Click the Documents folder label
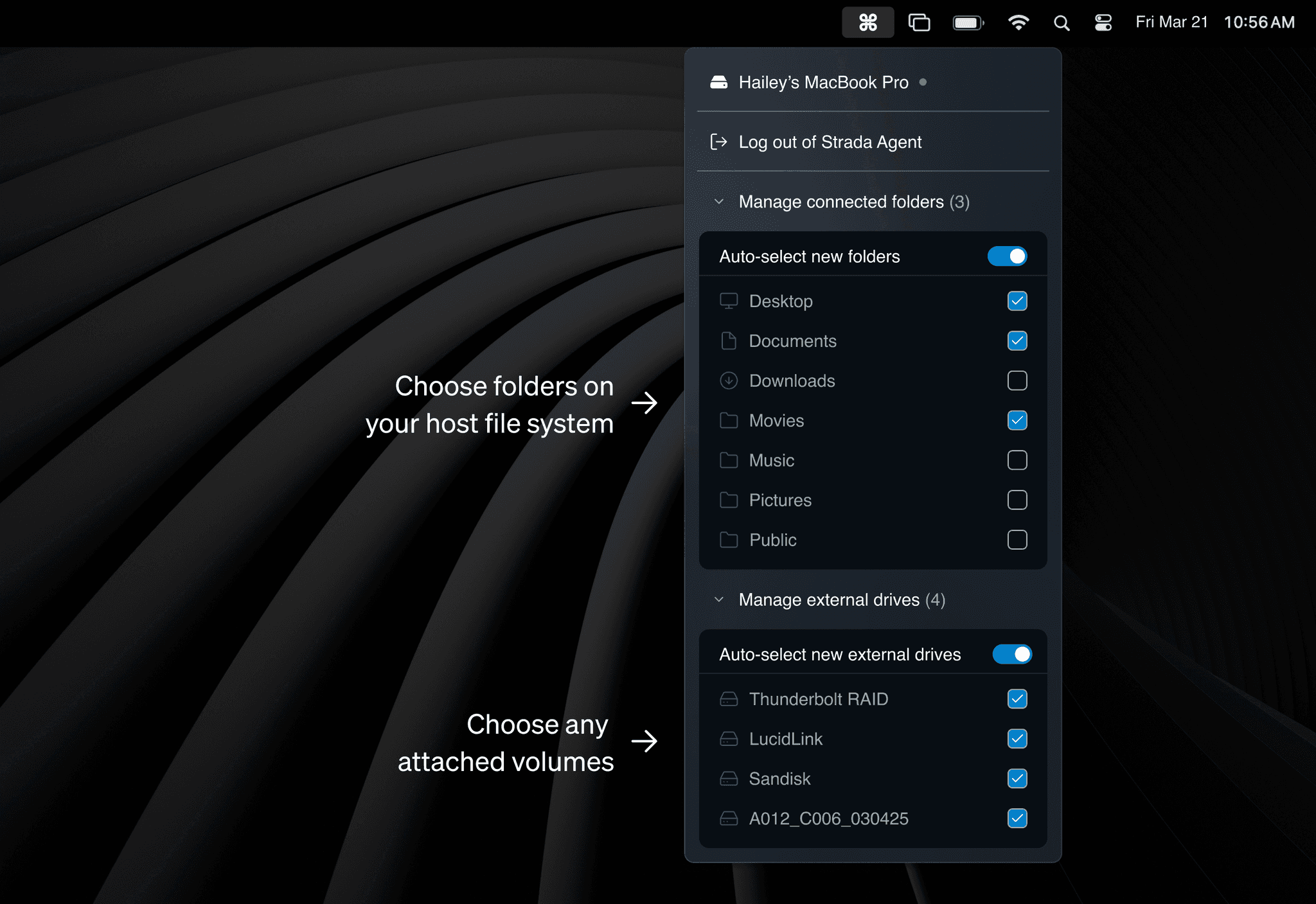 793,341
